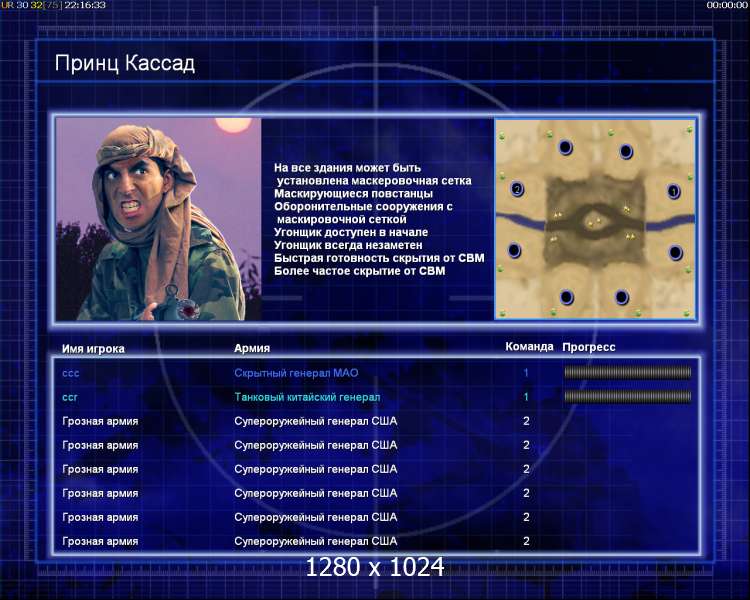Image resolution: width=750 pixels, height=600 pixels.
Task: Click start position marker 2 on minimap
Action: pyautogui.click(x=517, y=189)
